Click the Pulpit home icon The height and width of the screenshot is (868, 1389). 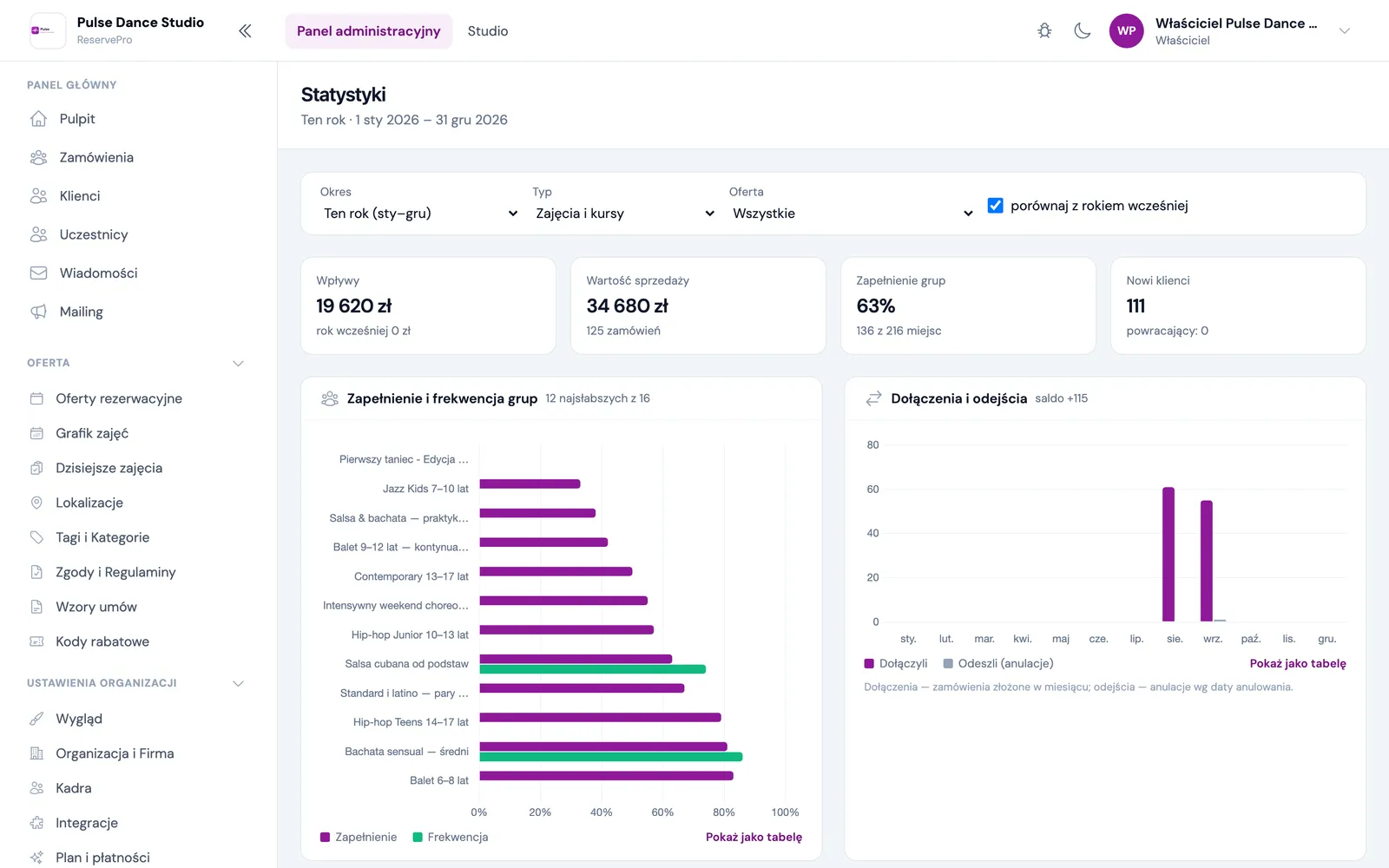[38, 119]
